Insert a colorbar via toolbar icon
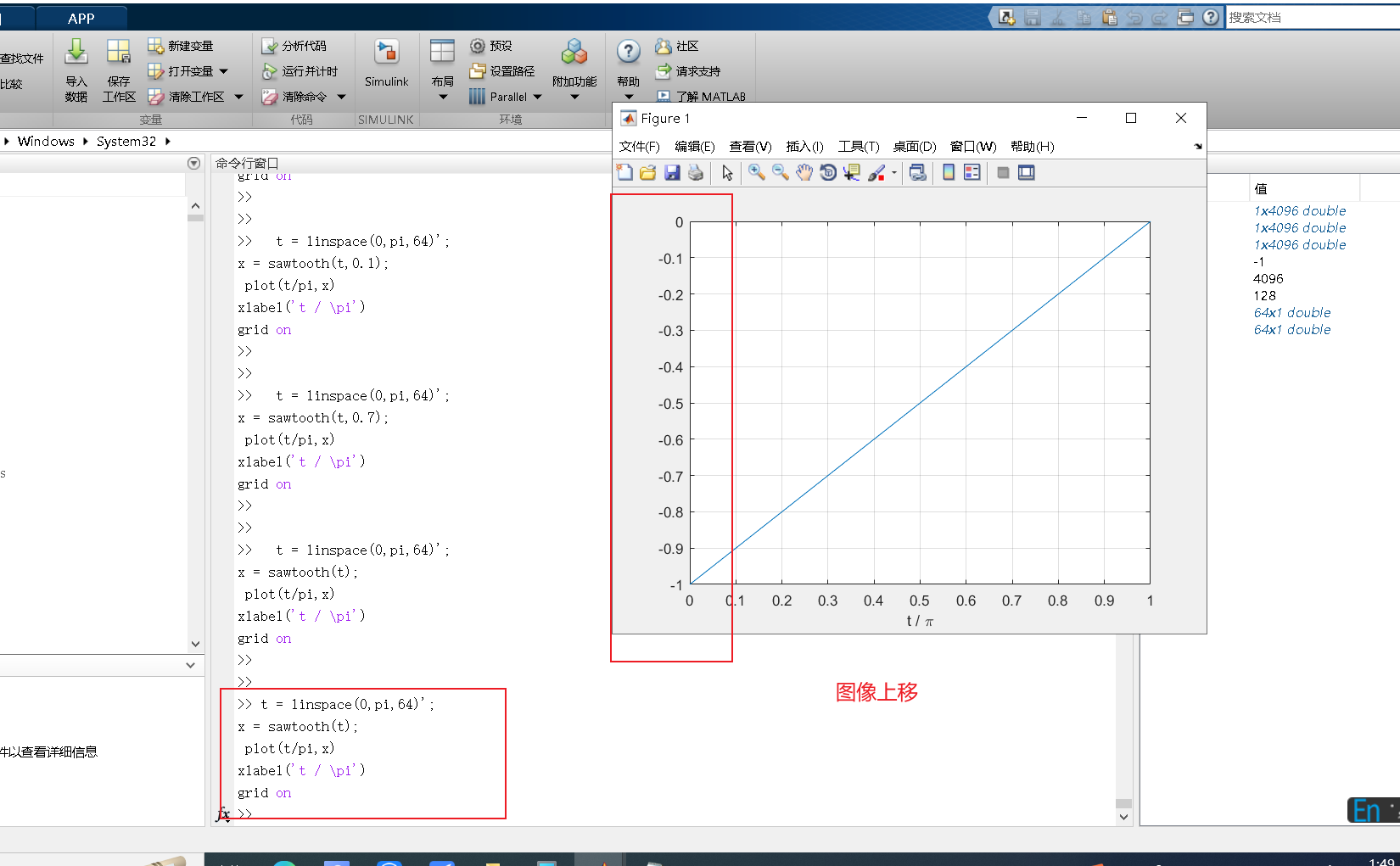1400x866 pixels. pos(949,173)
